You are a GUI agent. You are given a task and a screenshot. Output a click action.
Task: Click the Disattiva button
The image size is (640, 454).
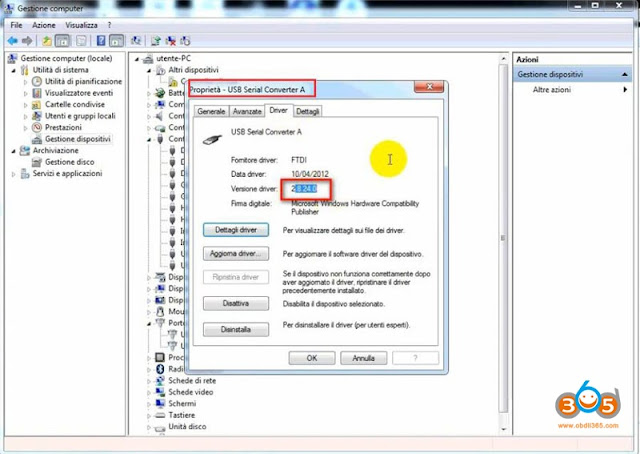(x=236, y=303)
